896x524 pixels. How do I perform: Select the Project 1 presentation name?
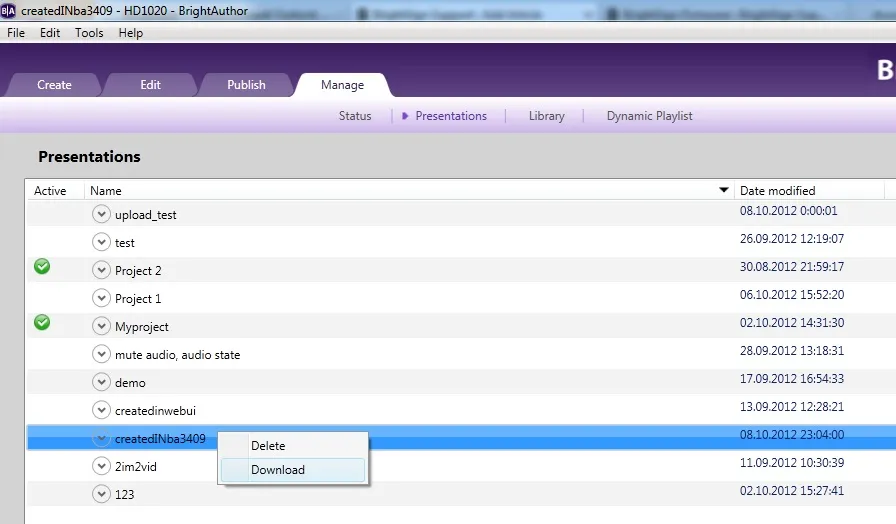138,299
